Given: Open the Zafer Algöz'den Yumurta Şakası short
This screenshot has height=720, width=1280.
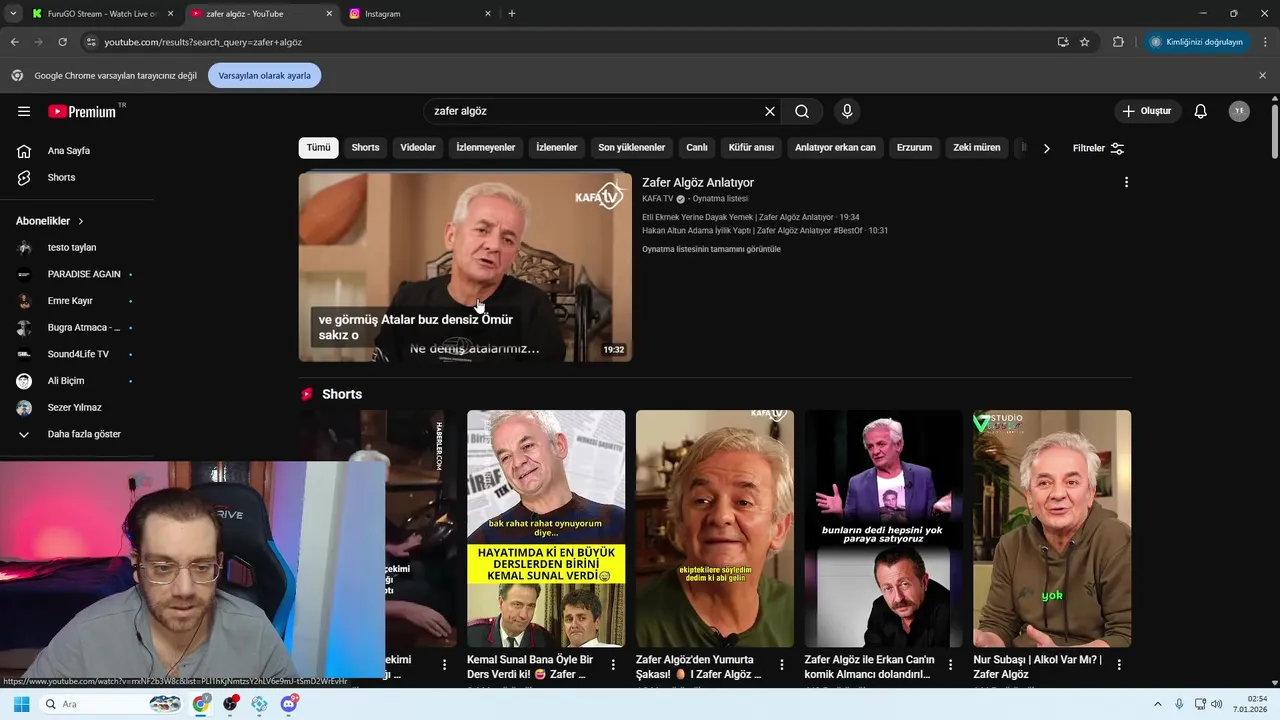Looking at the screenshot, I should coord(715,529).
